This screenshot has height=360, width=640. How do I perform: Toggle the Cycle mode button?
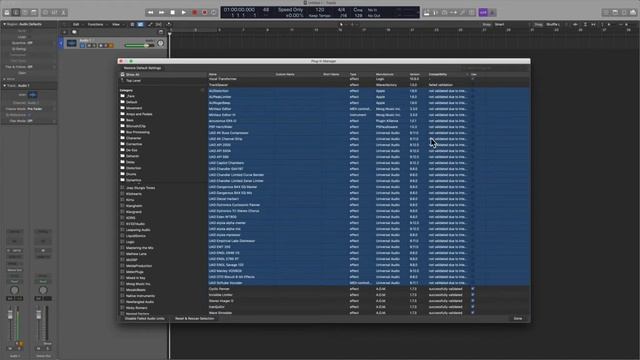213,13
